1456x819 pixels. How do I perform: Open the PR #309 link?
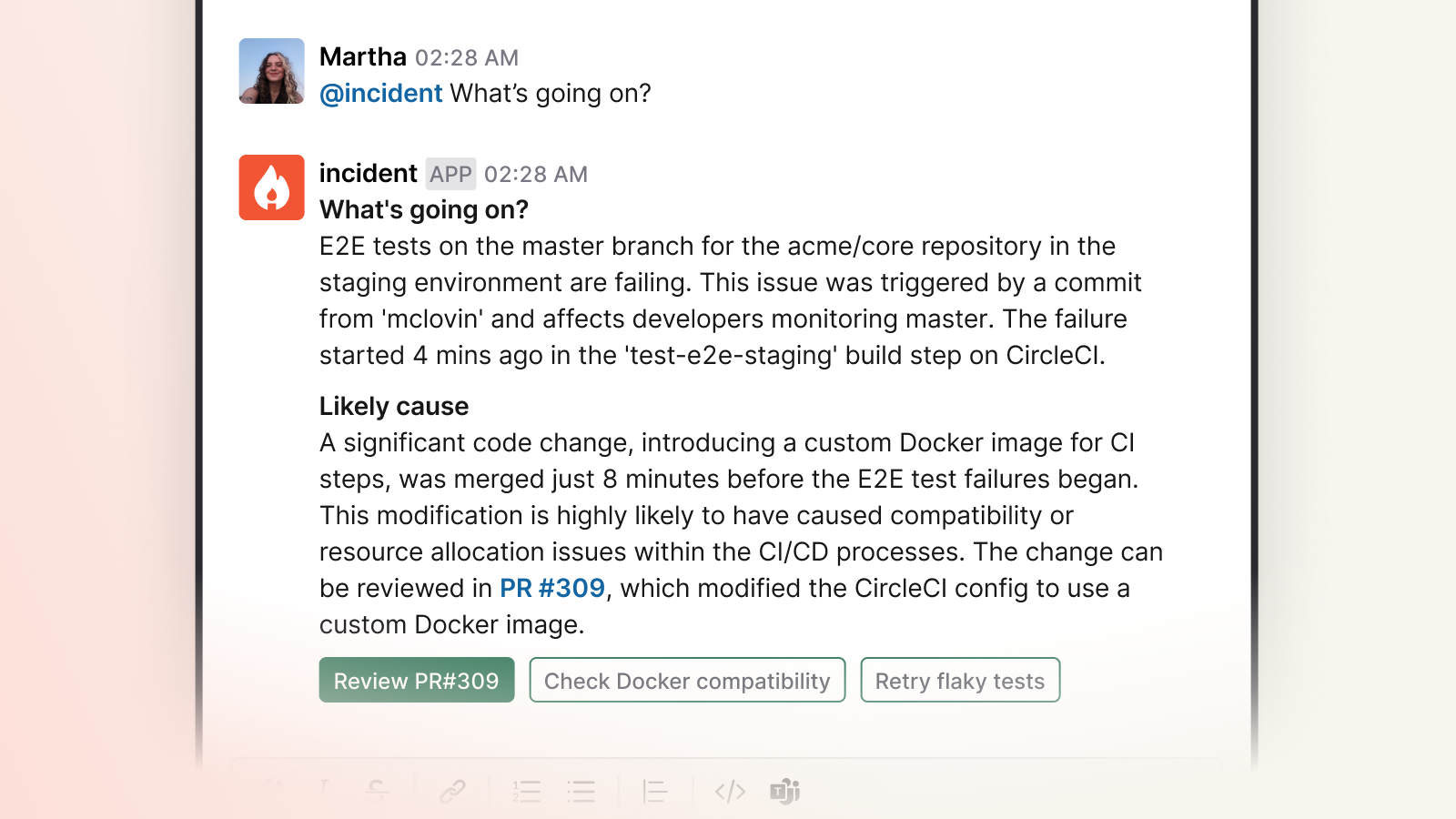pos(552,588)
